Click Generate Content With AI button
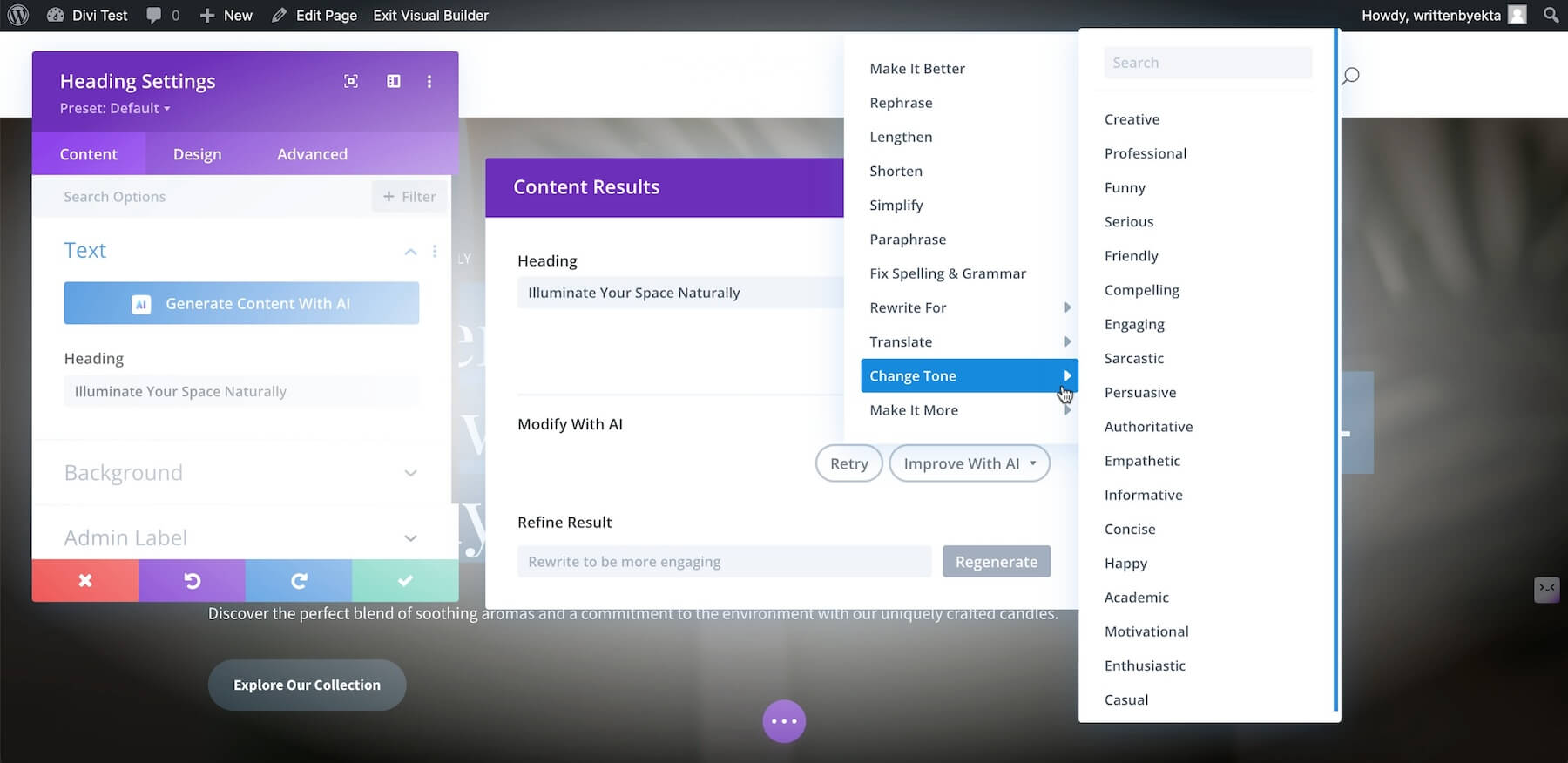Image resolution: width=1568 pixels, height=763 pixels. (x=241, y=303)
